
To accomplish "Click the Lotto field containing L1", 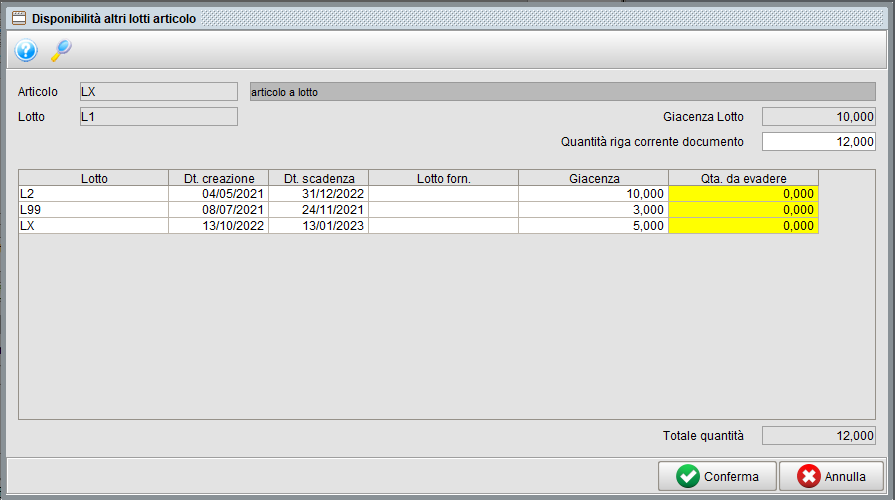I will pyautogui.click(x=158, y=117).
